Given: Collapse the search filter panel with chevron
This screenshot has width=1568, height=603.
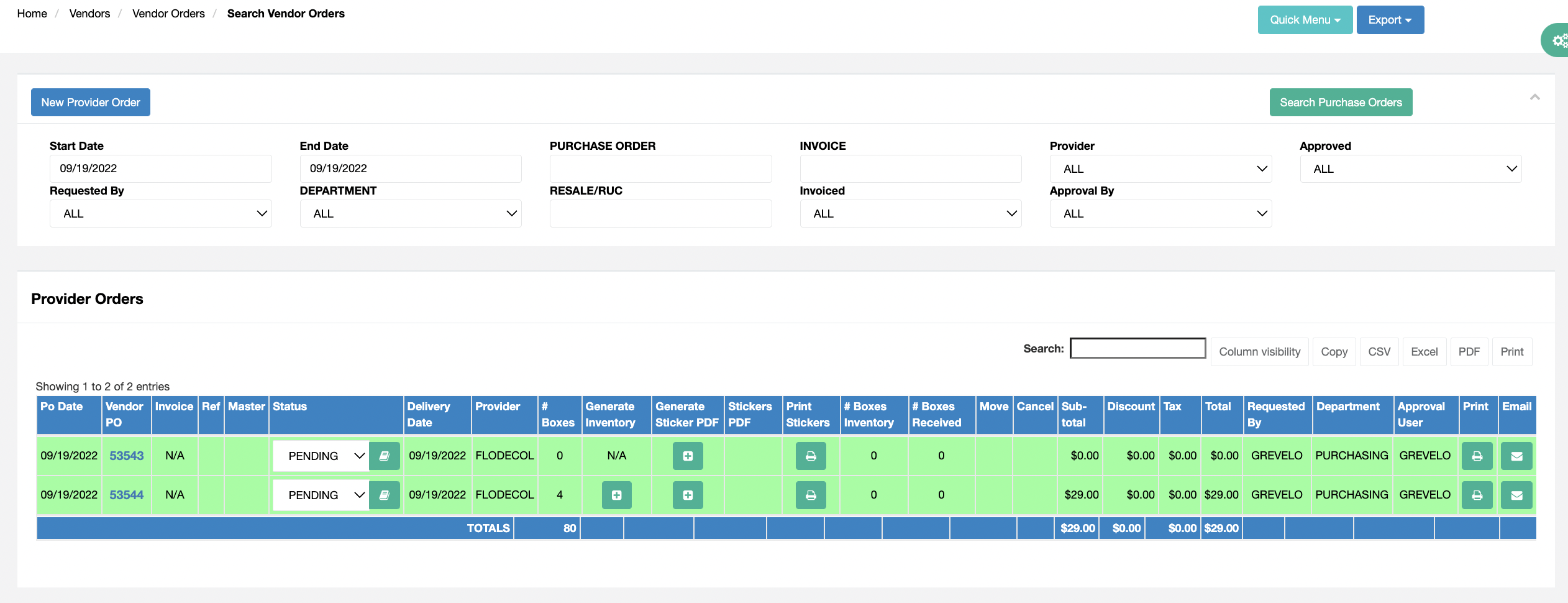Looking at the screenshot, I should [1534, 97].
